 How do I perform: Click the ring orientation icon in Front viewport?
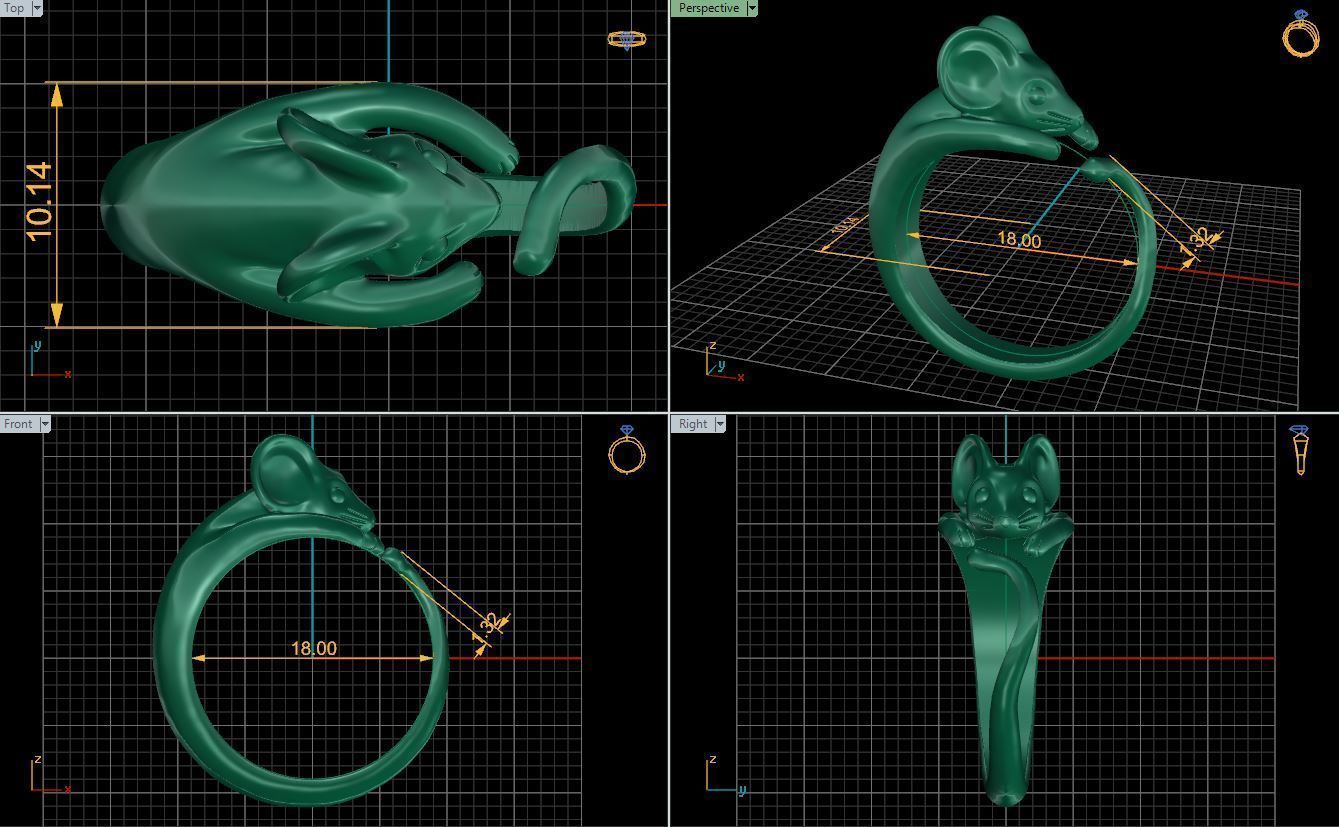[x=627, y=449]
